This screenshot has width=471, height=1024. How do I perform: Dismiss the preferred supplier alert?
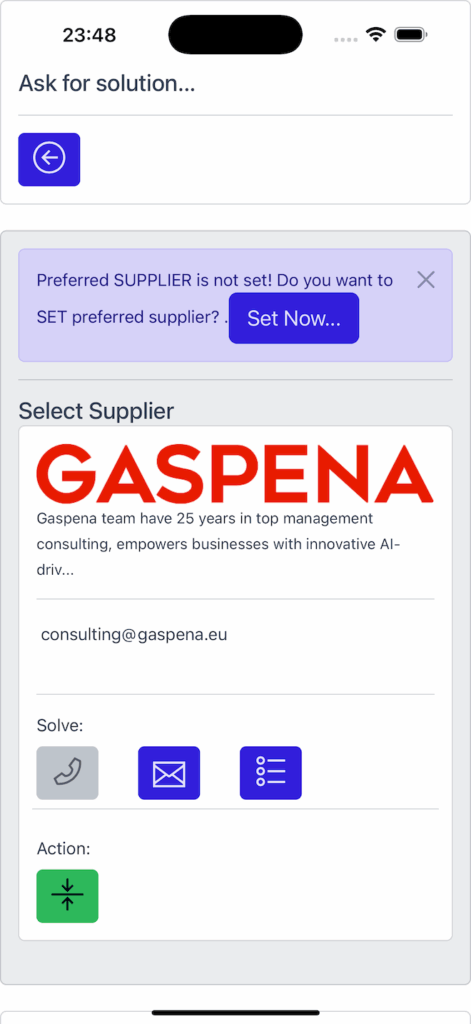pyautogui.click(x=426, y=280)
